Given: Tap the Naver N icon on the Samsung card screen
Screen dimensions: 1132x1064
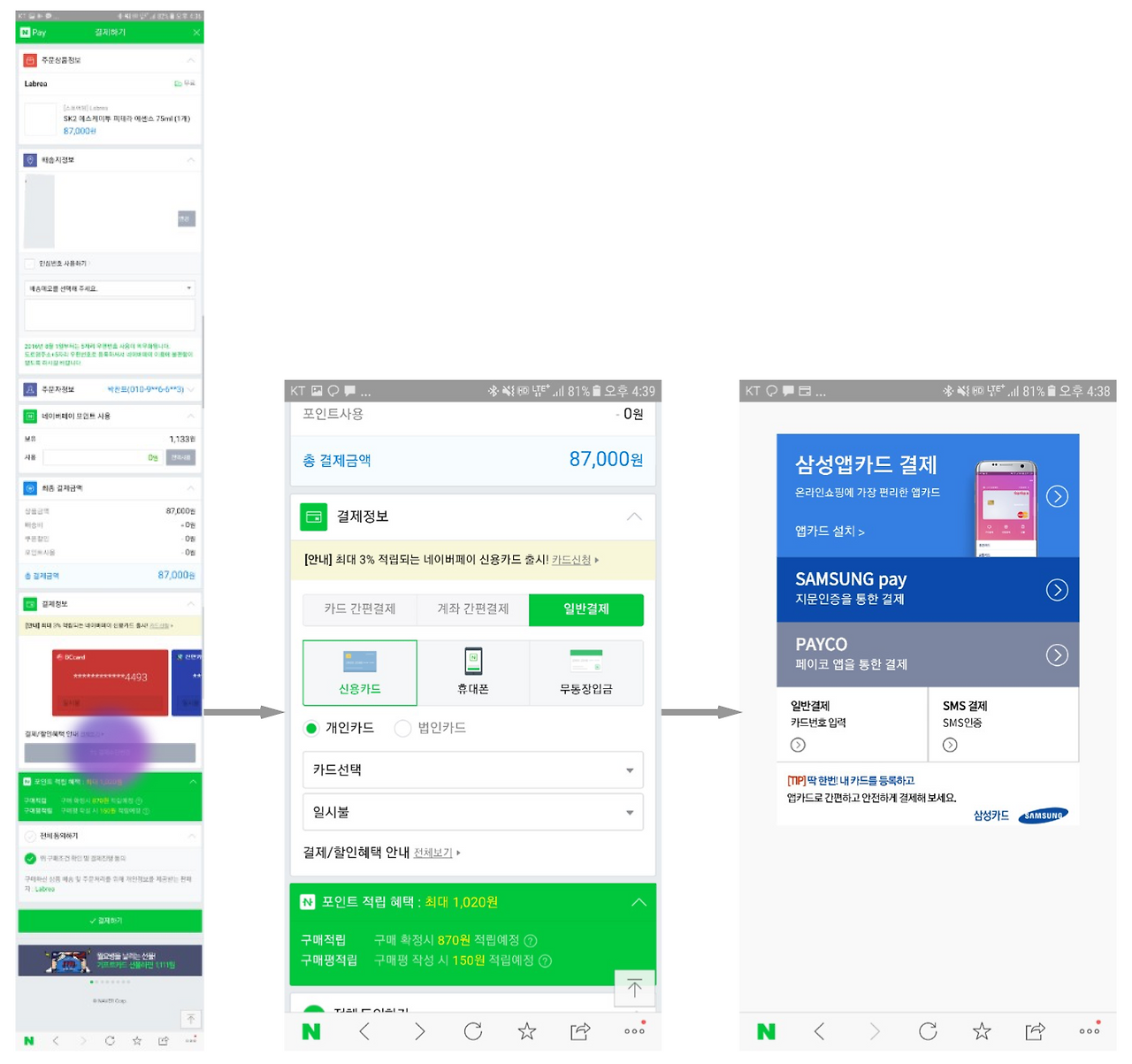Looking at the screenshot, I should coord(766,1031).
